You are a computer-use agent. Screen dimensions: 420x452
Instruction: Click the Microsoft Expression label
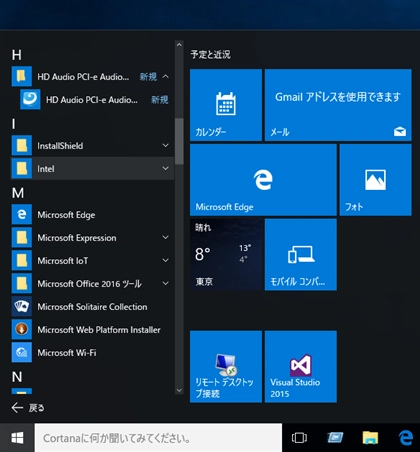77,238
